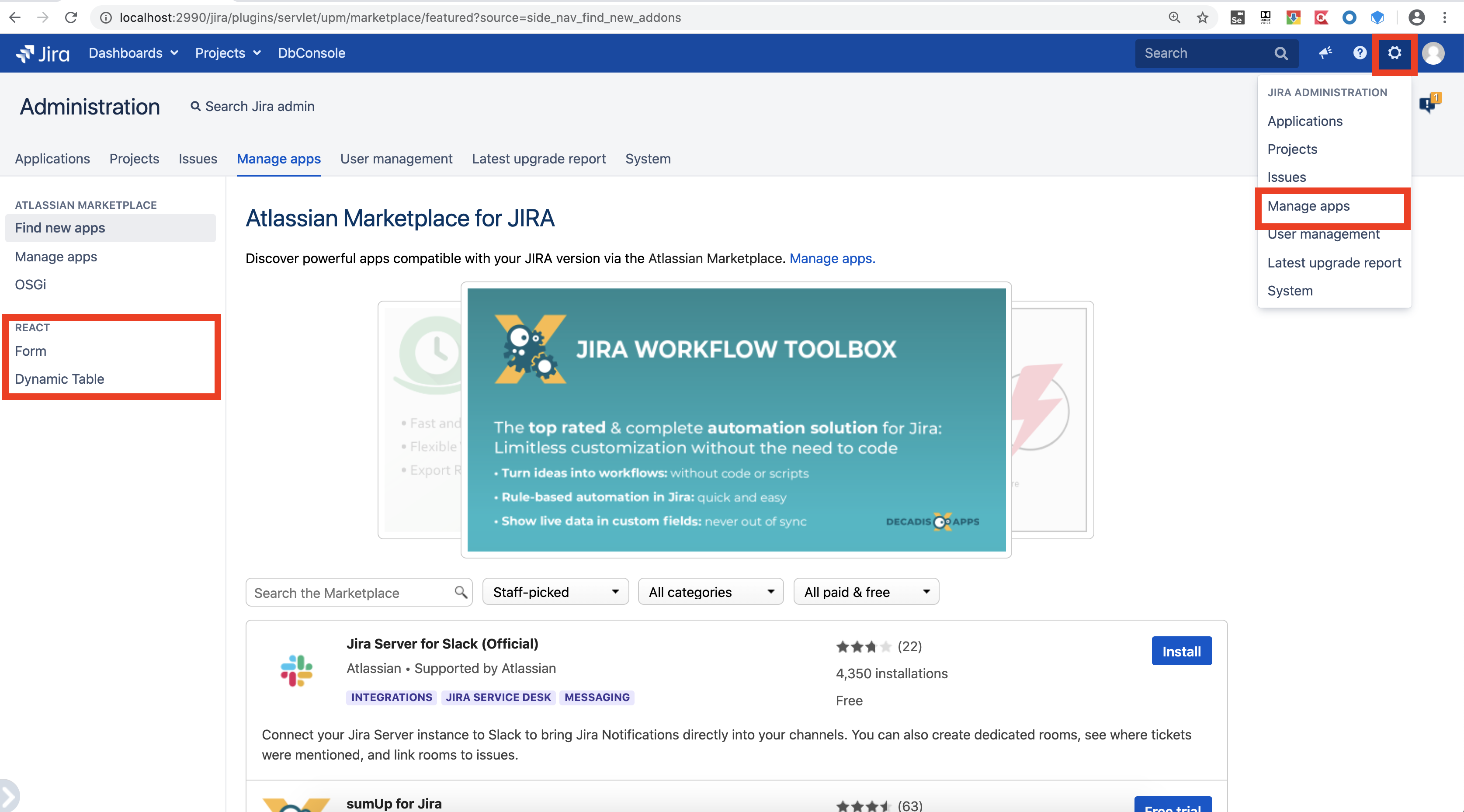1464x812 pixels.
Task: Switch to the System admin tab
Action: (x=648, y=159)
